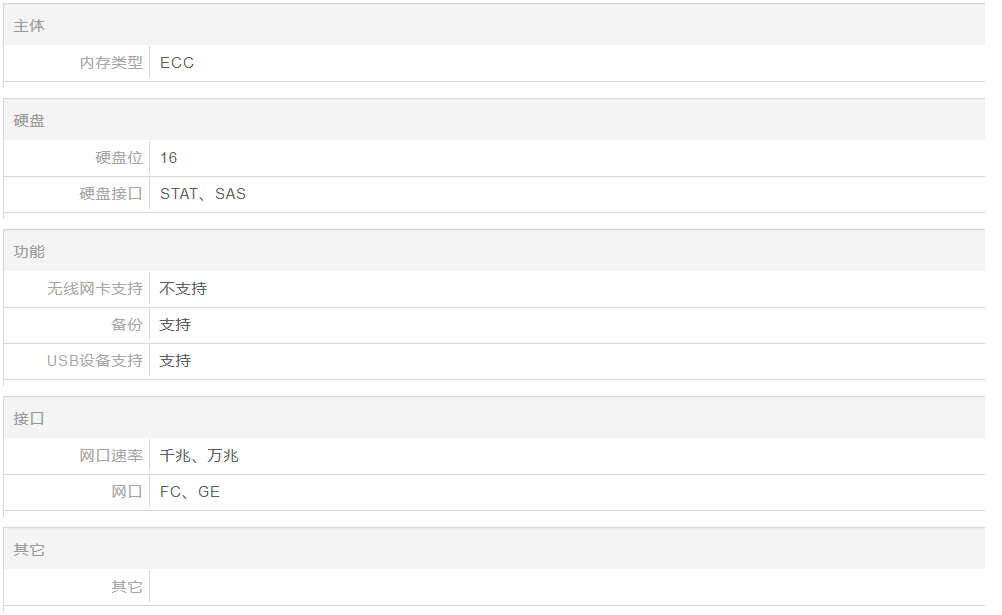Click the 硬盘接口 label
Viewport: 1002px width, 615px height.
click(x=111, y=194)
